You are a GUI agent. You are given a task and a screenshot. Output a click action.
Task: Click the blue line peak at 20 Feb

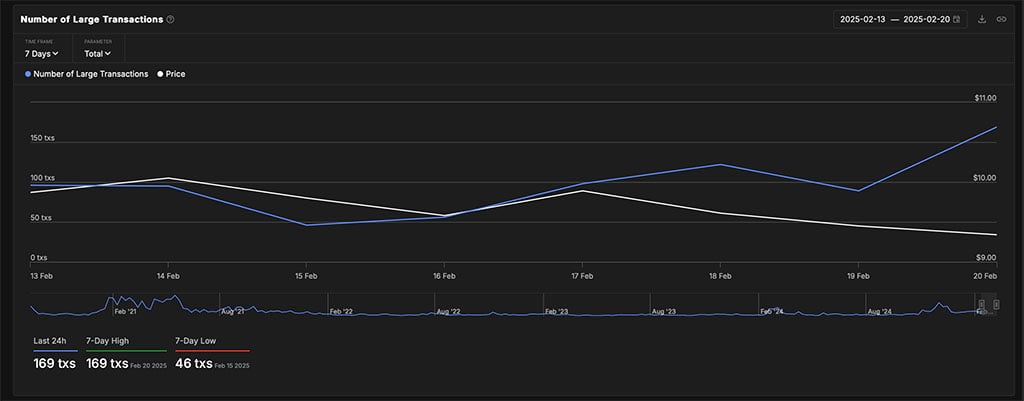[996, 127]
